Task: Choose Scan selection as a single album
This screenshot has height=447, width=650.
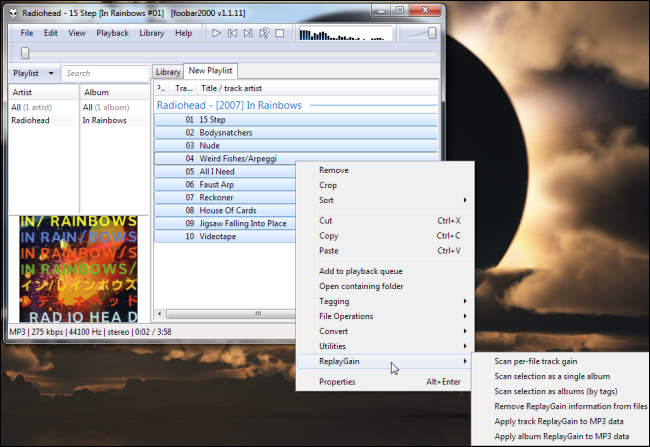Action: click(560, 377)
